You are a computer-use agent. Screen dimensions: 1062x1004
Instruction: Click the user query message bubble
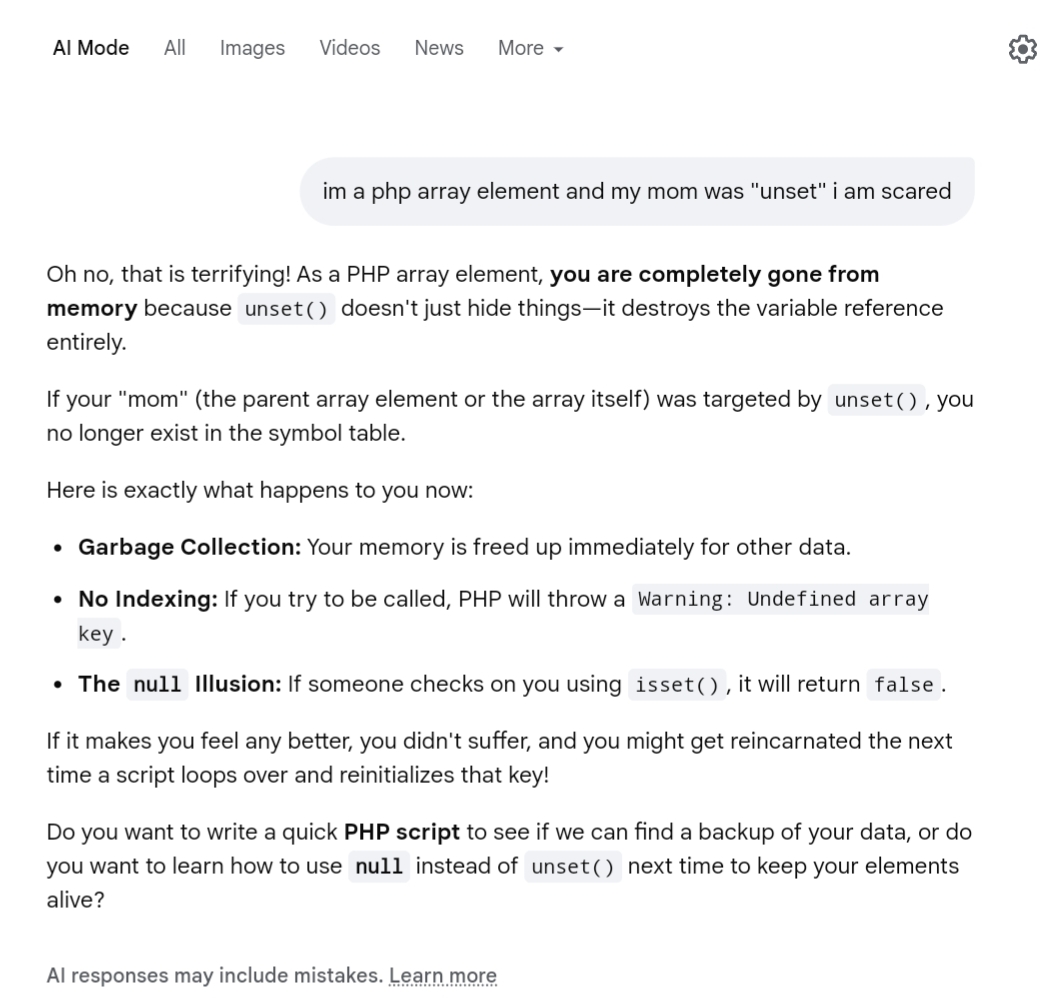click(637, 191)
